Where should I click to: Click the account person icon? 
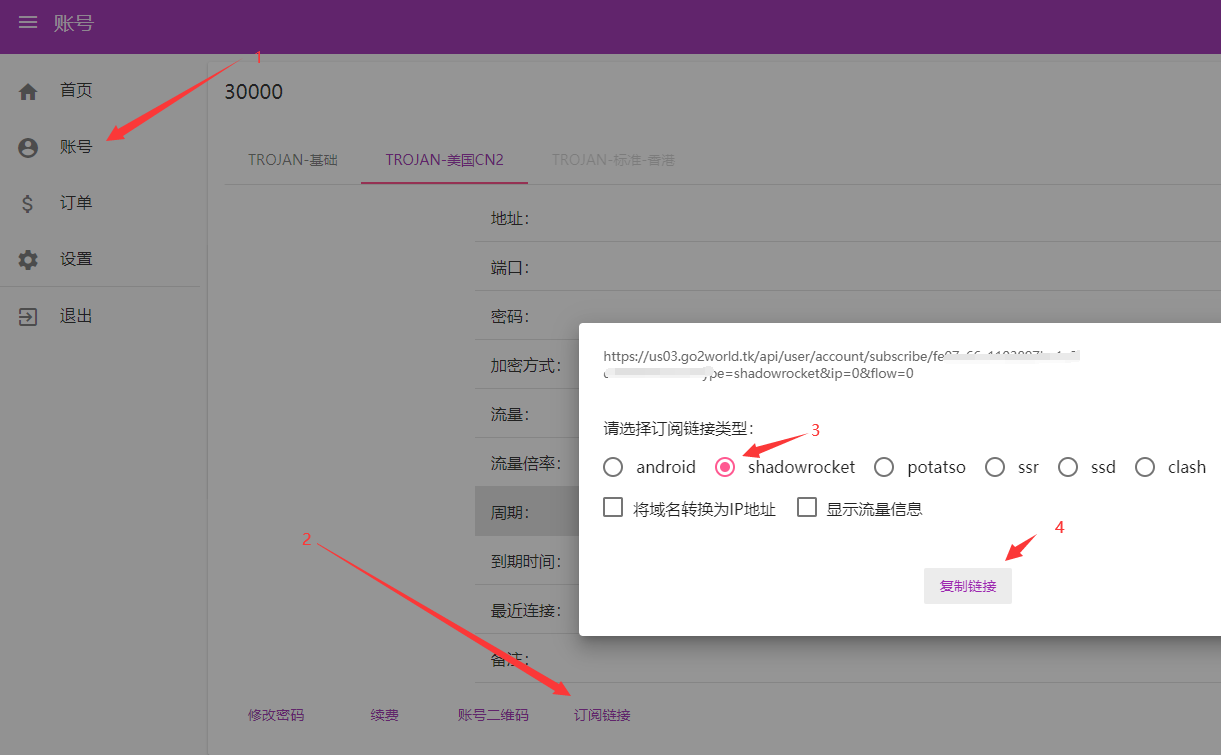[28, 148]
